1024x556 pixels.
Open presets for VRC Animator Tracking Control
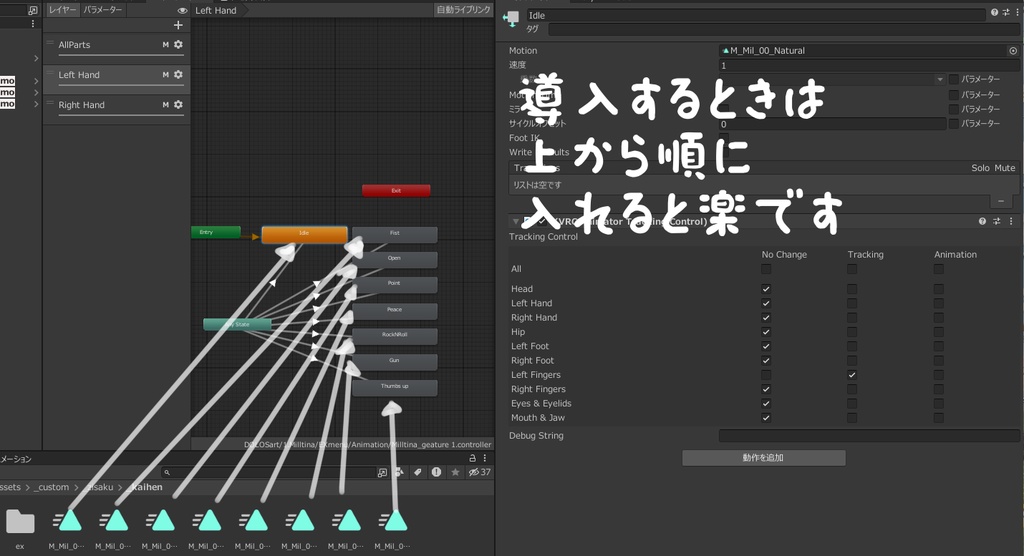pyautogui.click(x=997, y=221)
